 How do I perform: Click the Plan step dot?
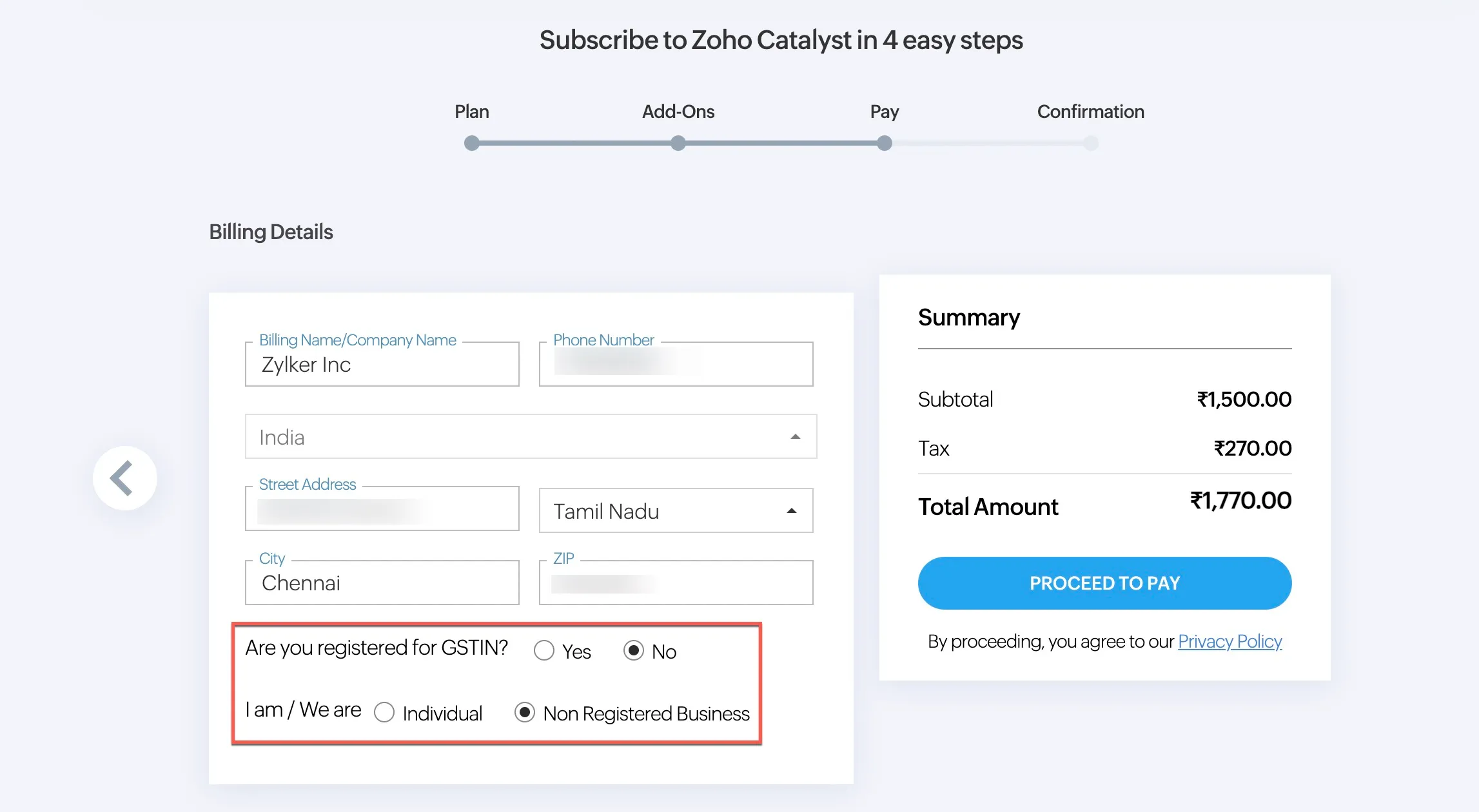click(x=472, y=143)
